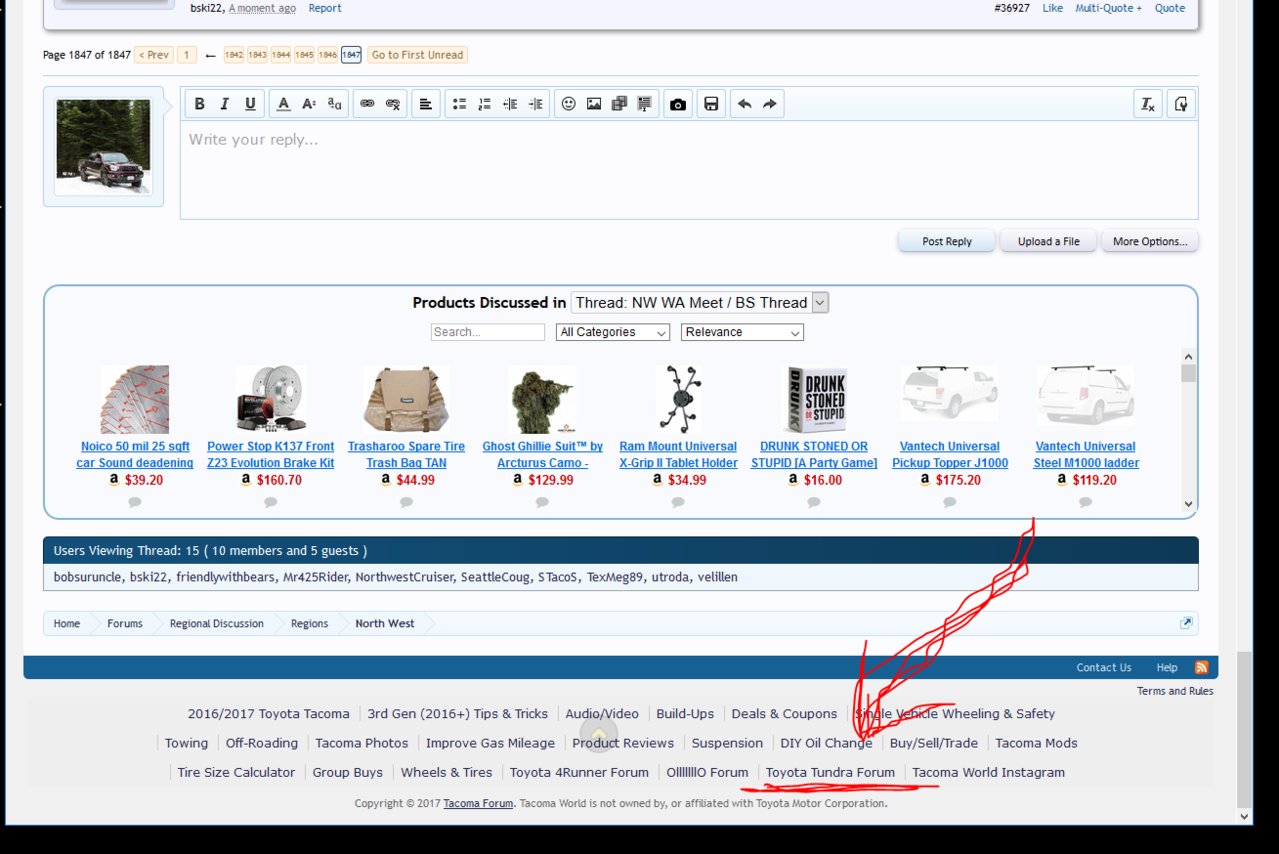
Task: Undo the last edit in editor
Action: coord(744,104)
